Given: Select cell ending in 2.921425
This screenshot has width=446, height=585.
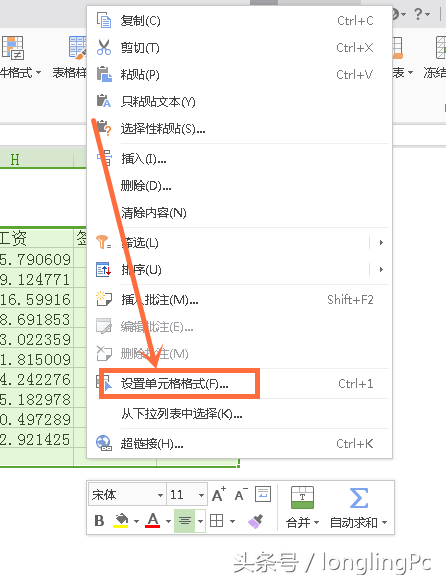Looking at the screenshot, I should 37,439.
